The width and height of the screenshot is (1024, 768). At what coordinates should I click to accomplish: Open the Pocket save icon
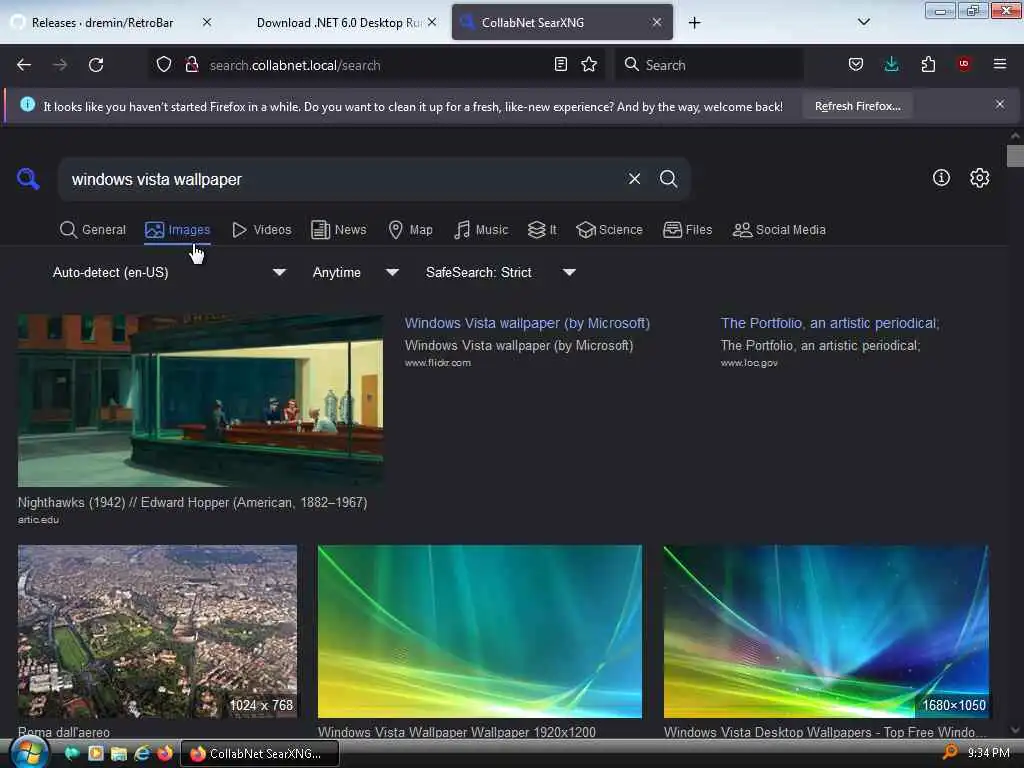(x=856, y=64)
